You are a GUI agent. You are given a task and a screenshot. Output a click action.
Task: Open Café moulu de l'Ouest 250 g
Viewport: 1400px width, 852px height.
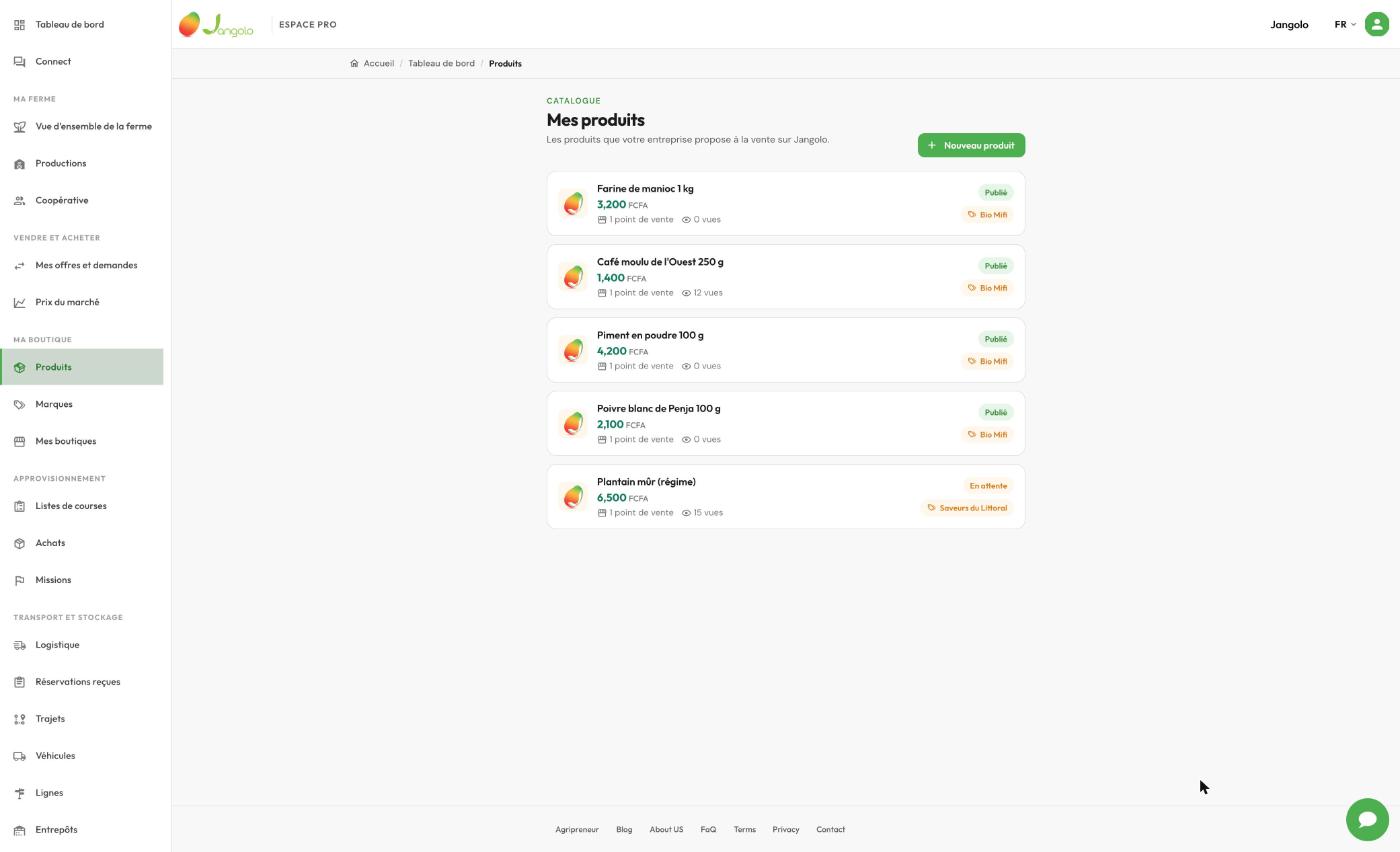click(786, 277)
